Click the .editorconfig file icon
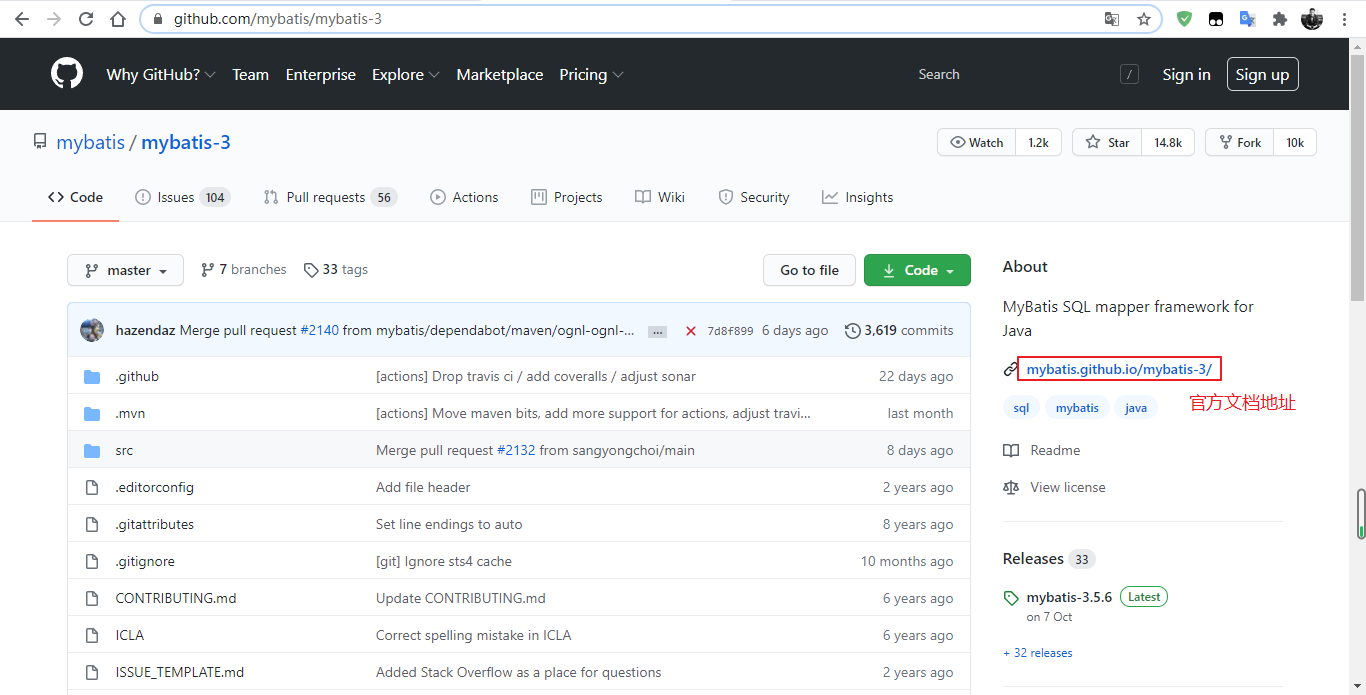 coord(92,488)
